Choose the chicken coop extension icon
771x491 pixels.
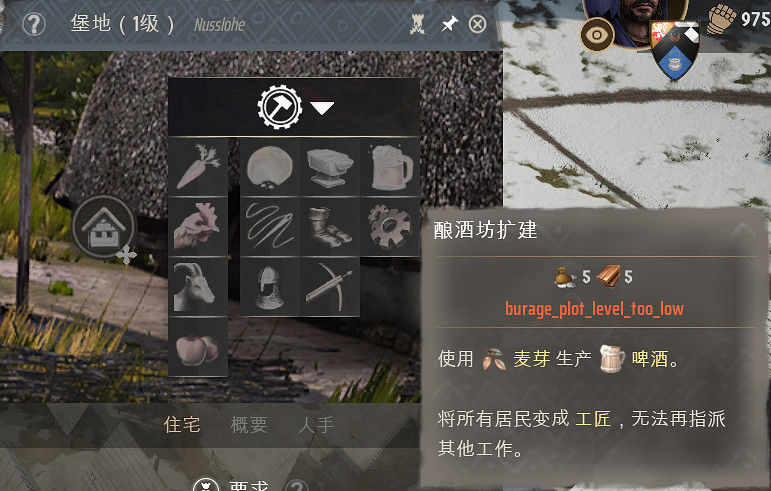click(198, 227)
